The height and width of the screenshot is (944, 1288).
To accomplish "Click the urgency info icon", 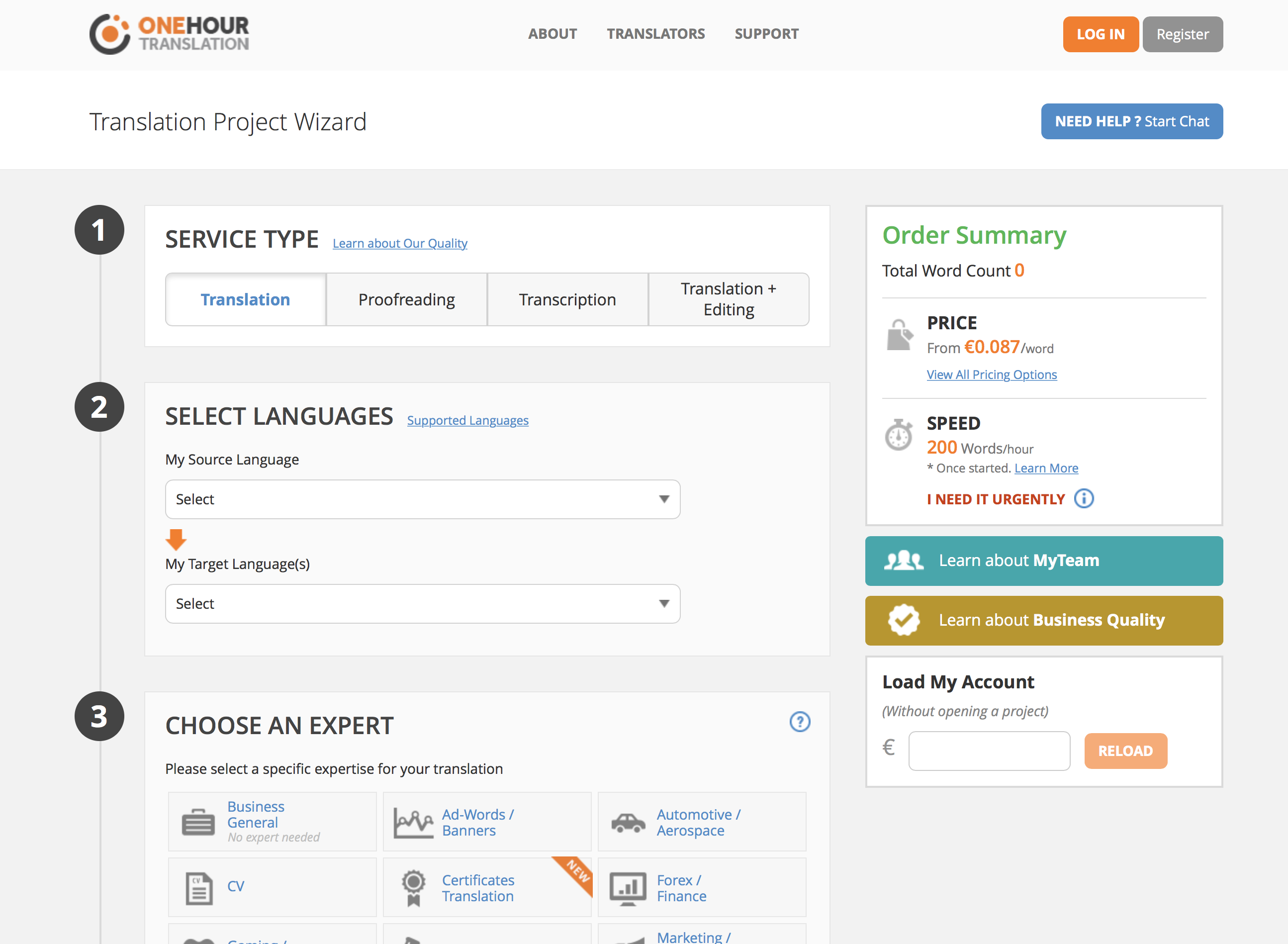I will click(x=1084, y=499).
